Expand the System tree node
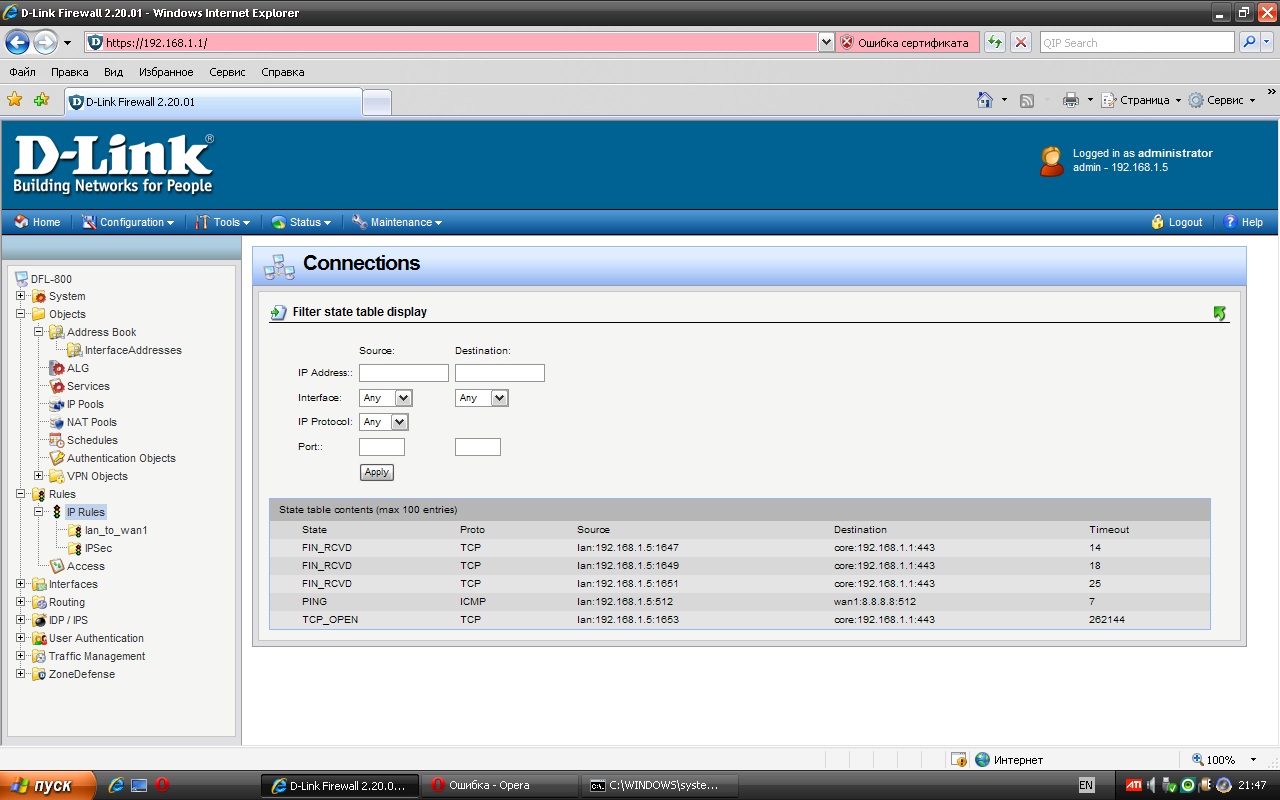The width and height of the screenshot is (1280, 800). click(x=20, y=296)
